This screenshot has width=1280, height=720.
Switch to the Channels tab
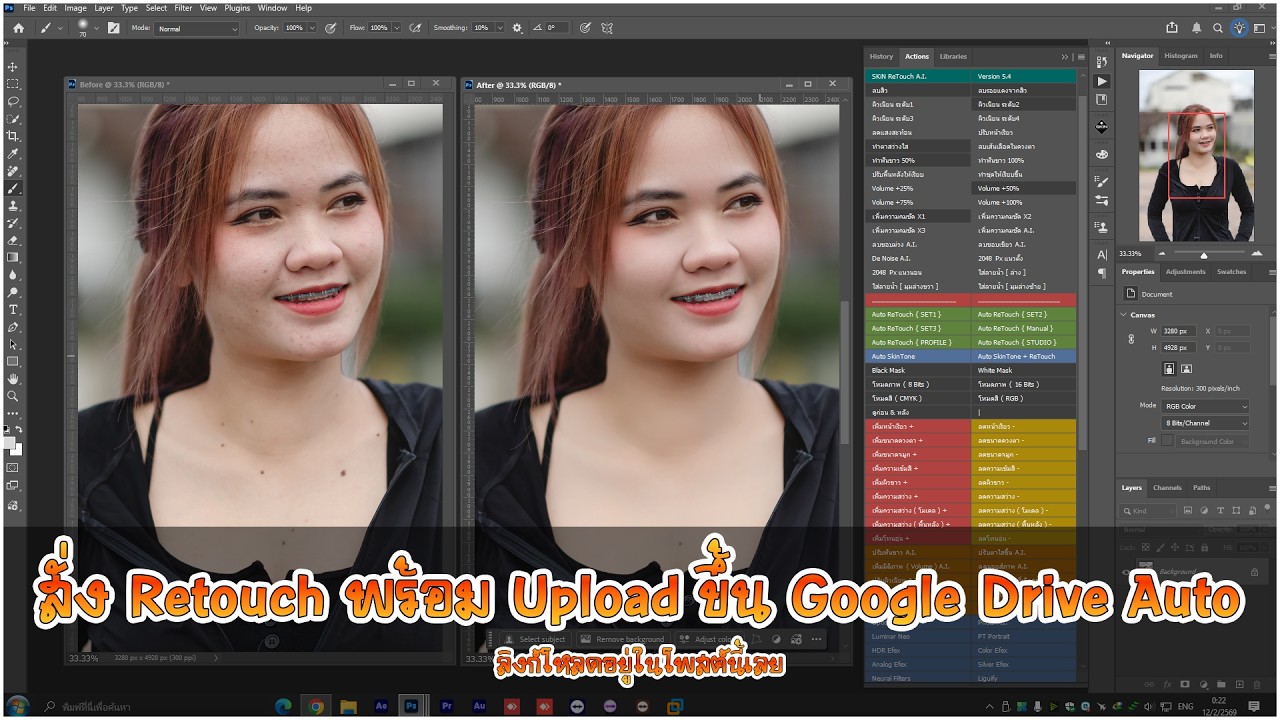1167,488
